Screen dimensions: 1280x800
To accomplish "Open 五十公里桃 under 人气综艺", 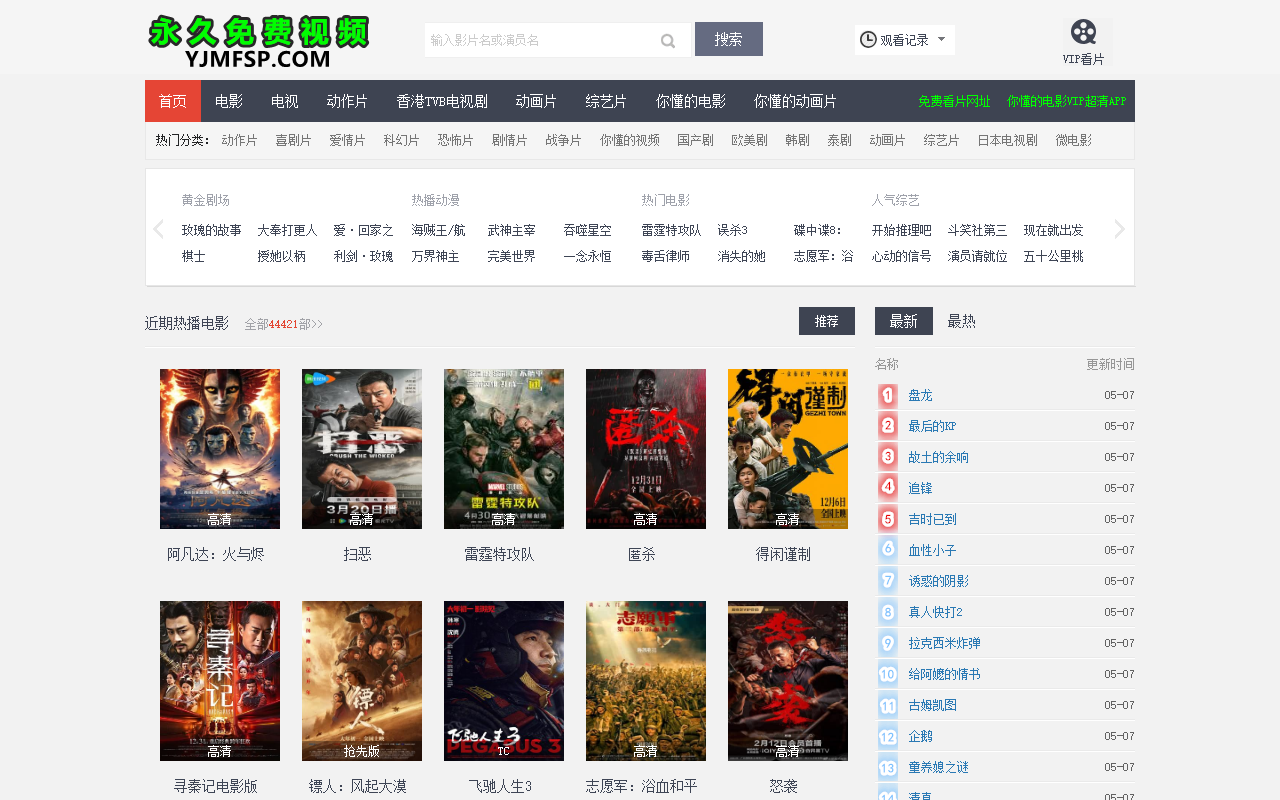I will point(1054,256).
